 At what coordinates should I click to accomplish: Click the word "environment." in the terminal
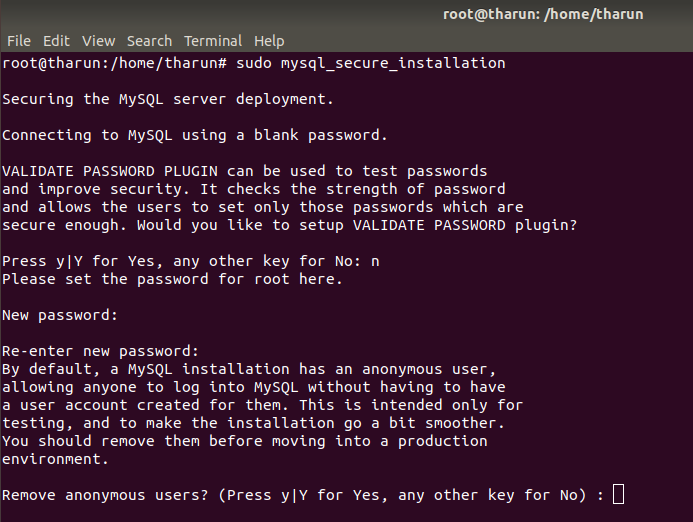pos(52,459)
